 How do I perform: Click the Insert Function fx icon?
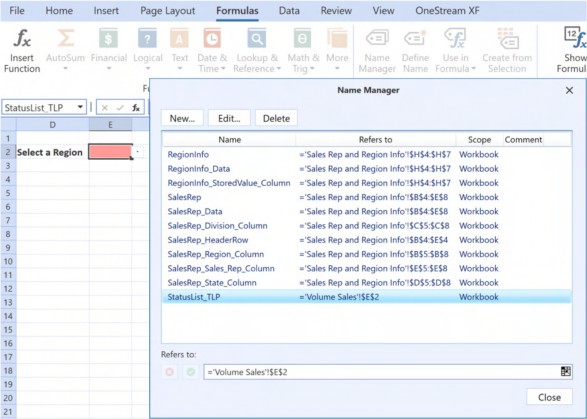[x=22, y=38]
